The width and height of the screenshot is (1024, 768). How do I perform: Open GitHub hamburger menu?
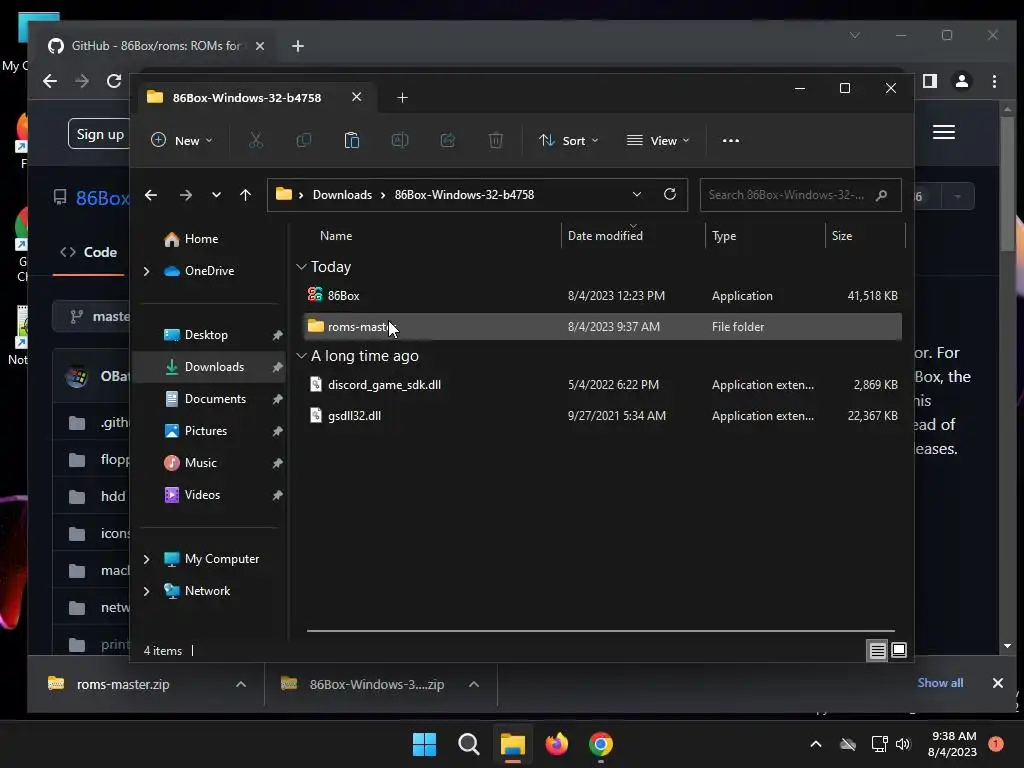(944, 132)
